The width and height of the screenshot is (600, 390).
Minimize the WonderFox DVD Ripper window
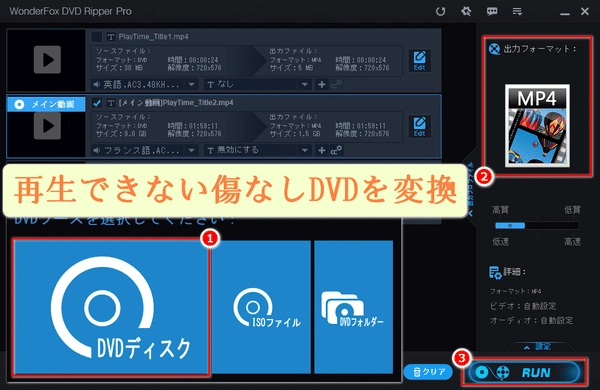pyautogui.click(x=565, y=13)
